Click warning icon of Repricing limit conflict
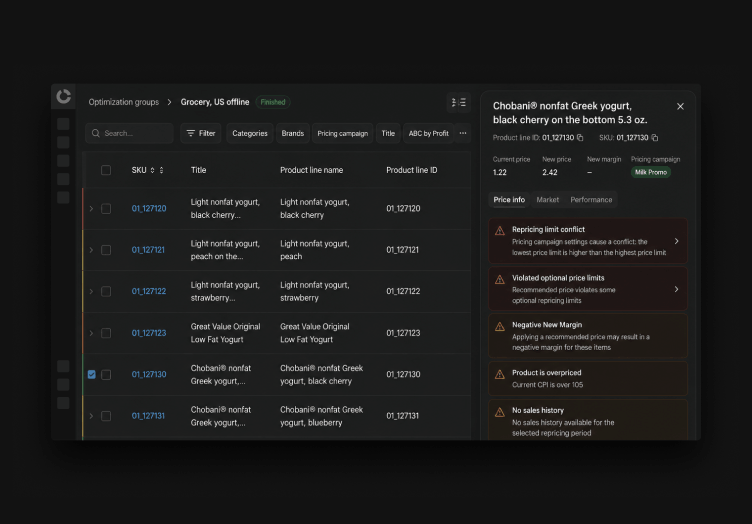This screenshot has width=752, height=524. click(x=500, y=231)
